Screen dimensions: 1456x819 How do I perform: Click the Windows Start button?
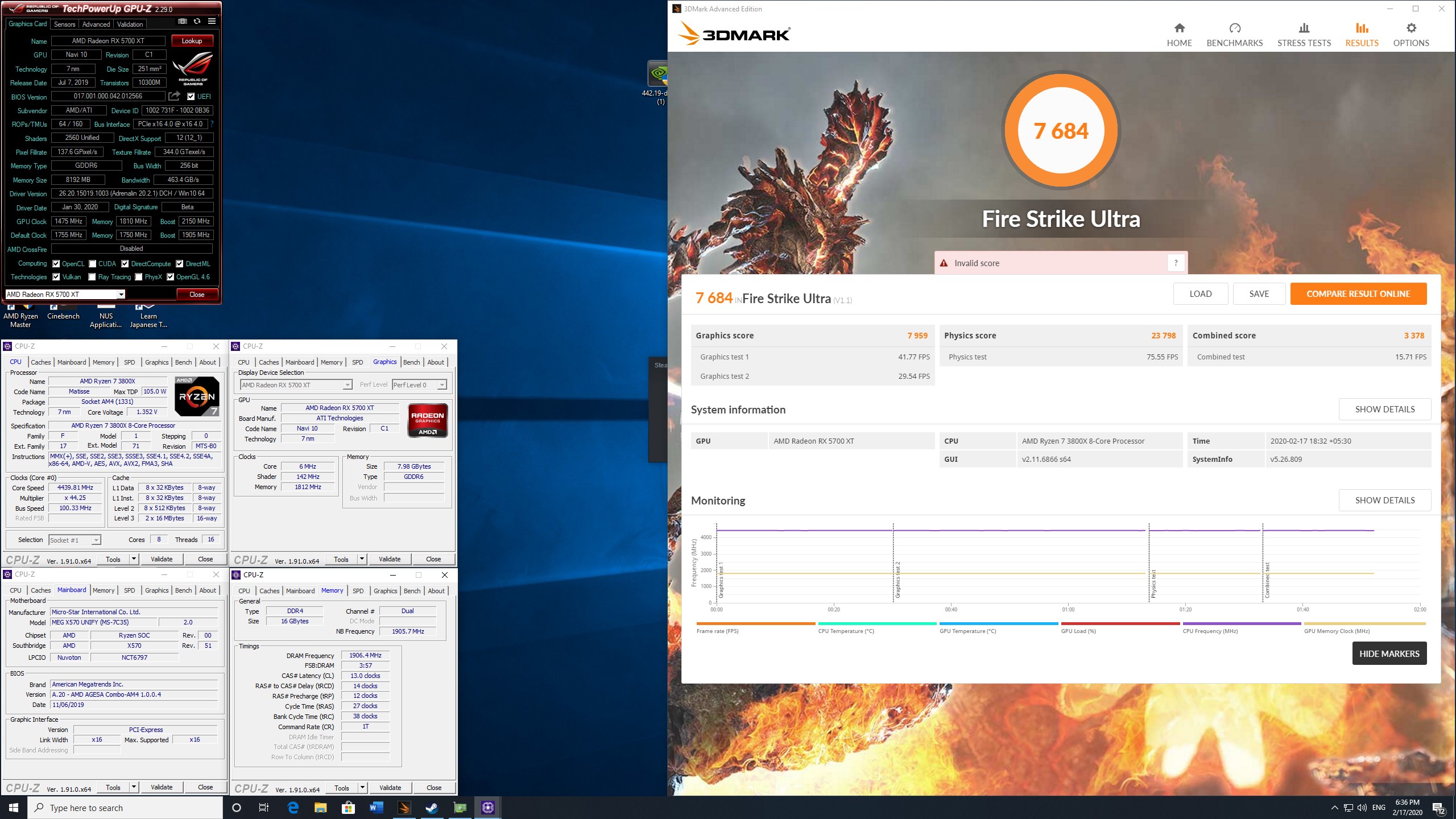click(x=14, y=808)
